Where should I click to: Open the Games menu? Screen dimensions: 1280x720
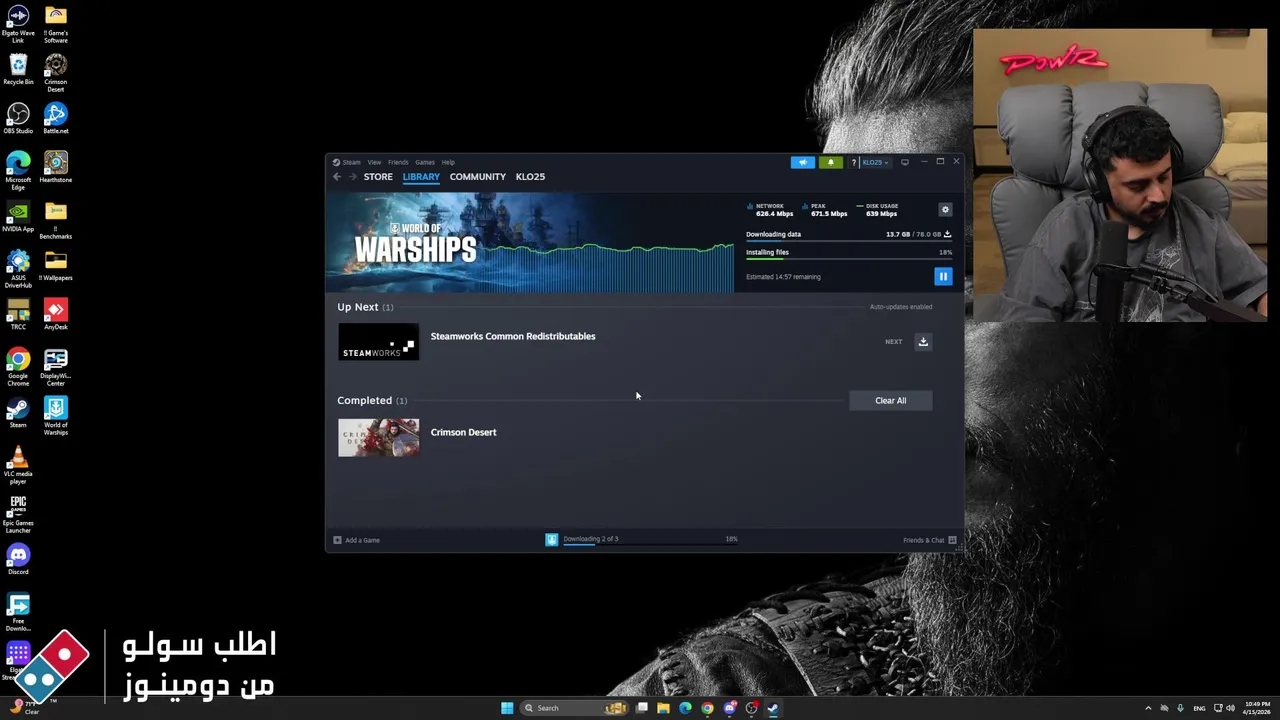point(425,162)
